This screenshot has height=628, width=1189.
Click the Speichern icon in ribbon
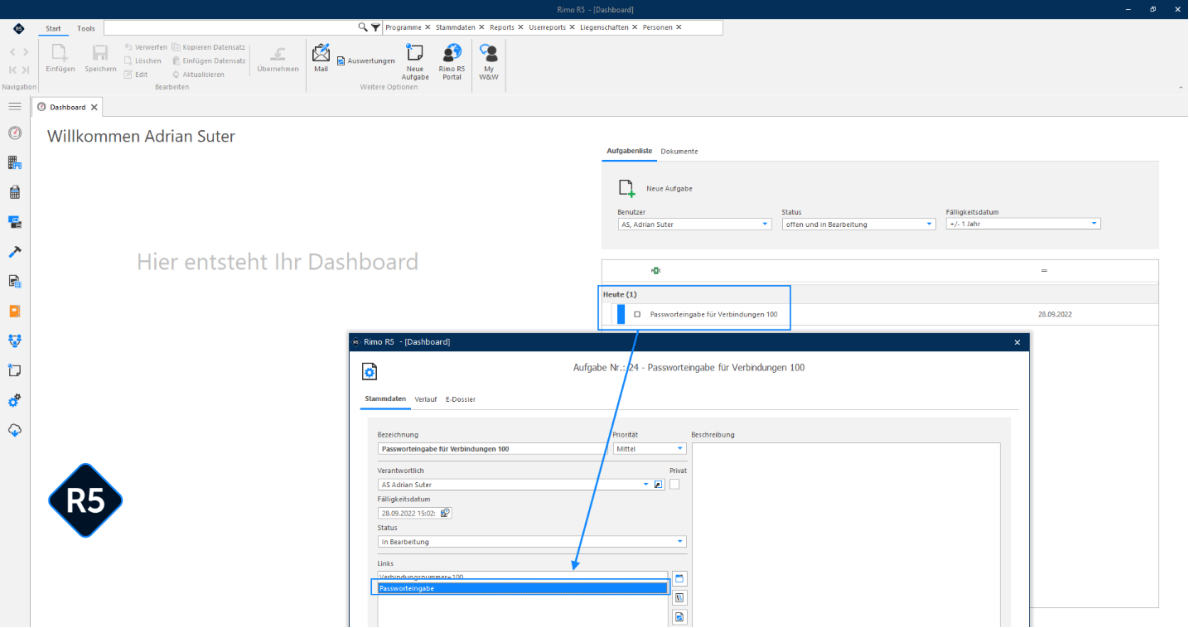[100, 58]
